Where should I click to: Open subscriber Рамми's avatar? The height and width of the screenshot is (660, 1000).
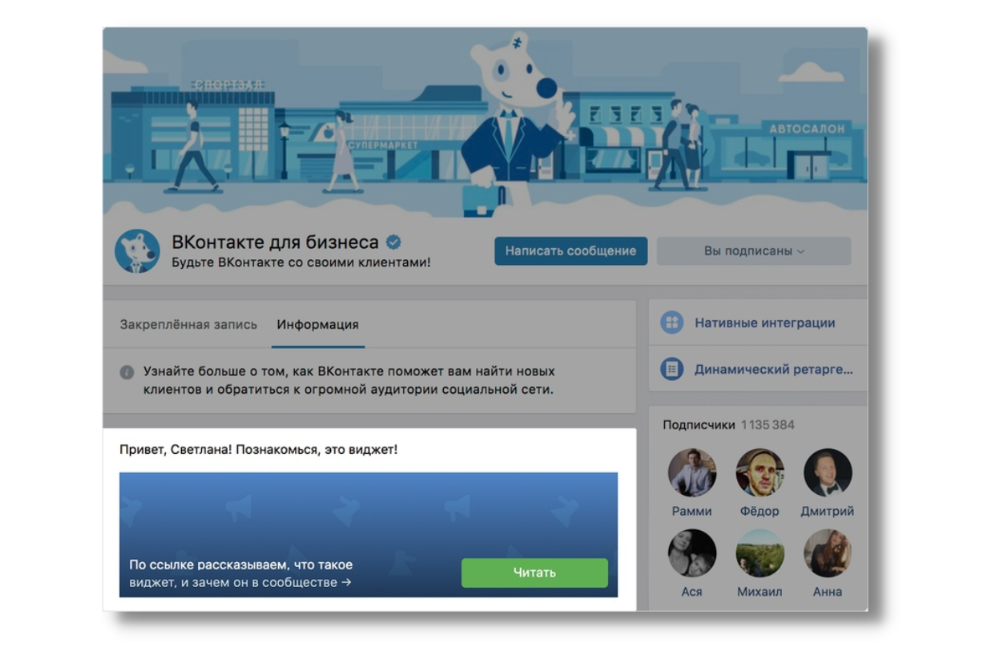692,473
